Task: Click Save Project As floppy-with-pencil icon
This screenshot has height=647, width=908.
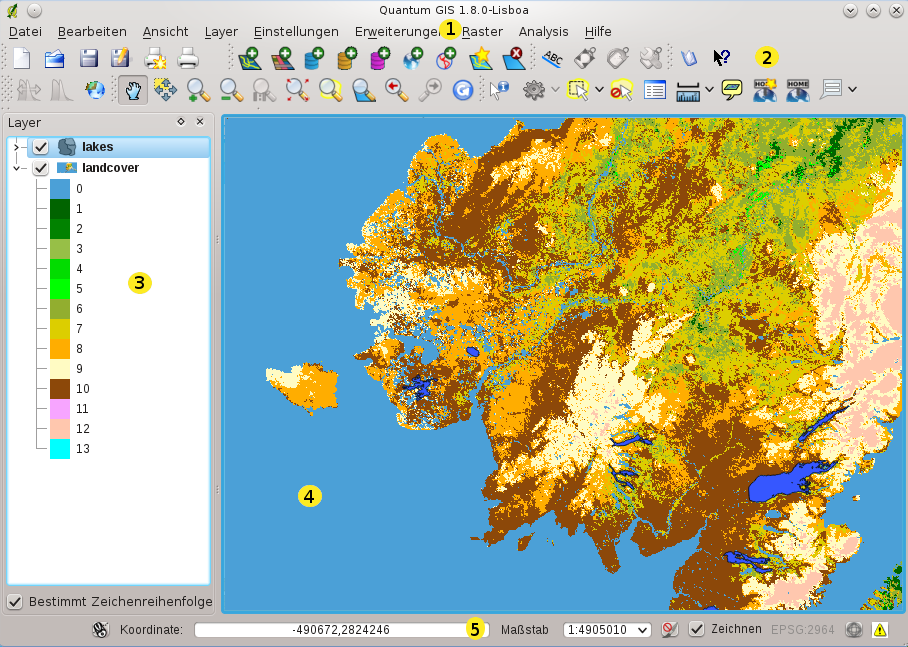Action: click(120, 59)
